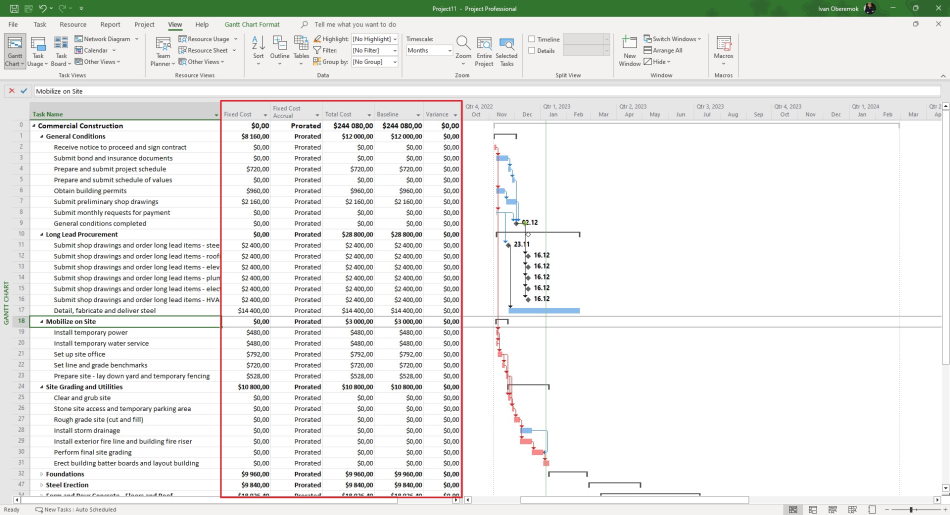Click the Undo arrow icon

[x=43, y=8]
